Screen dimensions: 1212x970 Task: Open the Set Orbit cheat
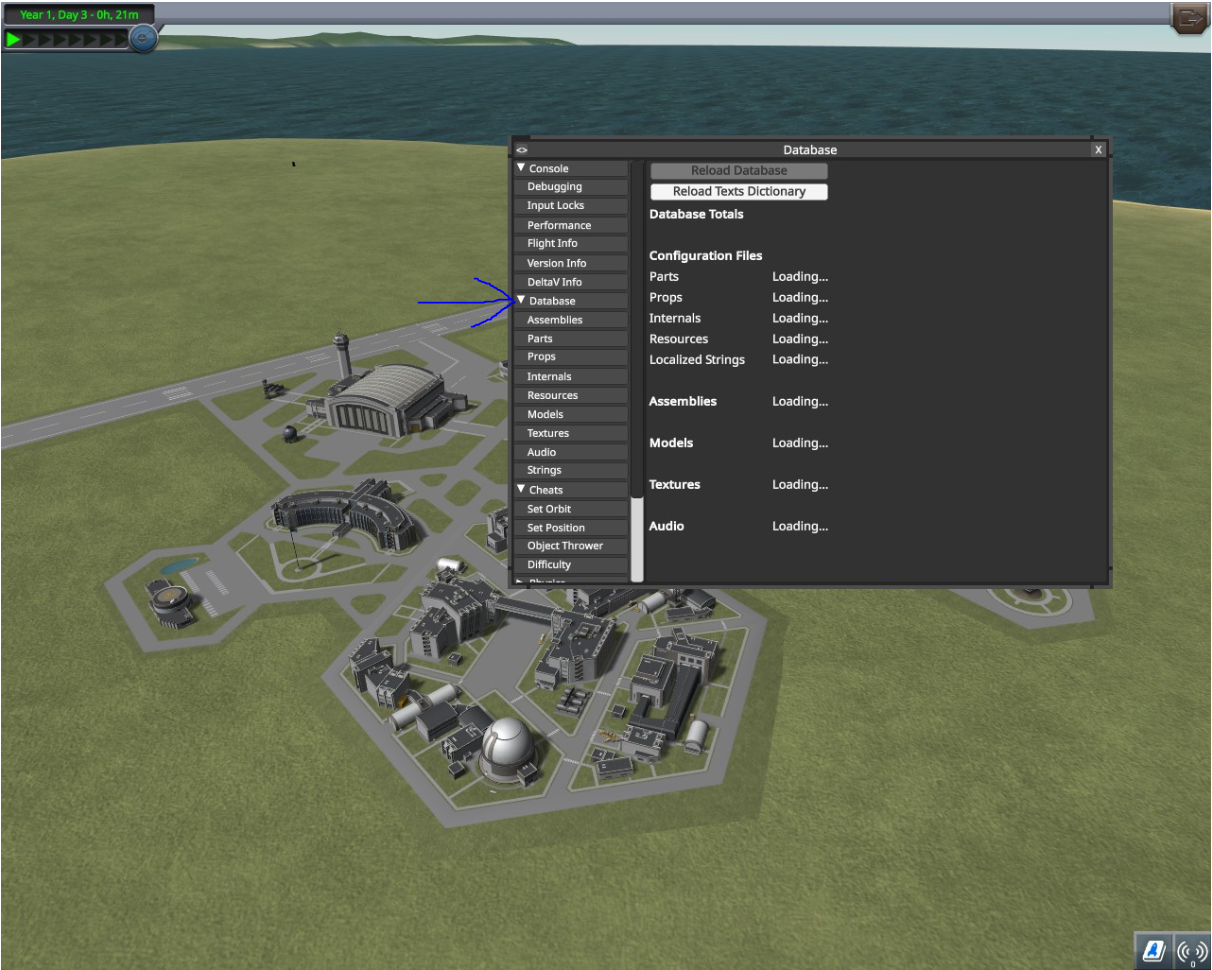(572, 508)
